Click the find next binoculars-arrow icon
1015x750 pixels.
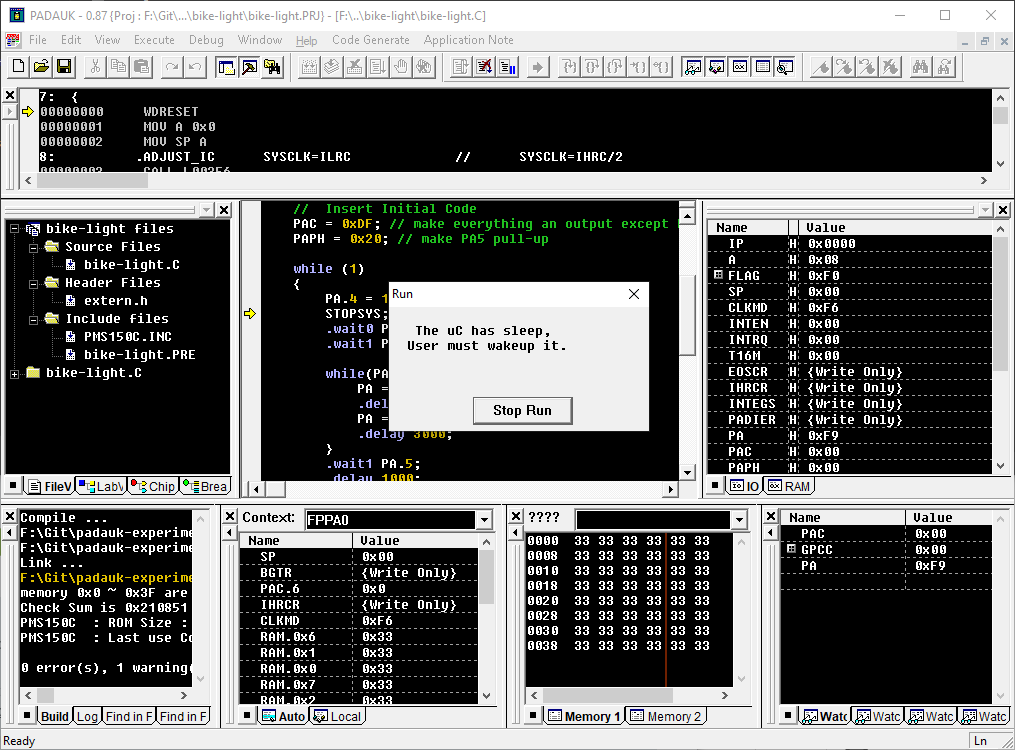coord(944,67)
